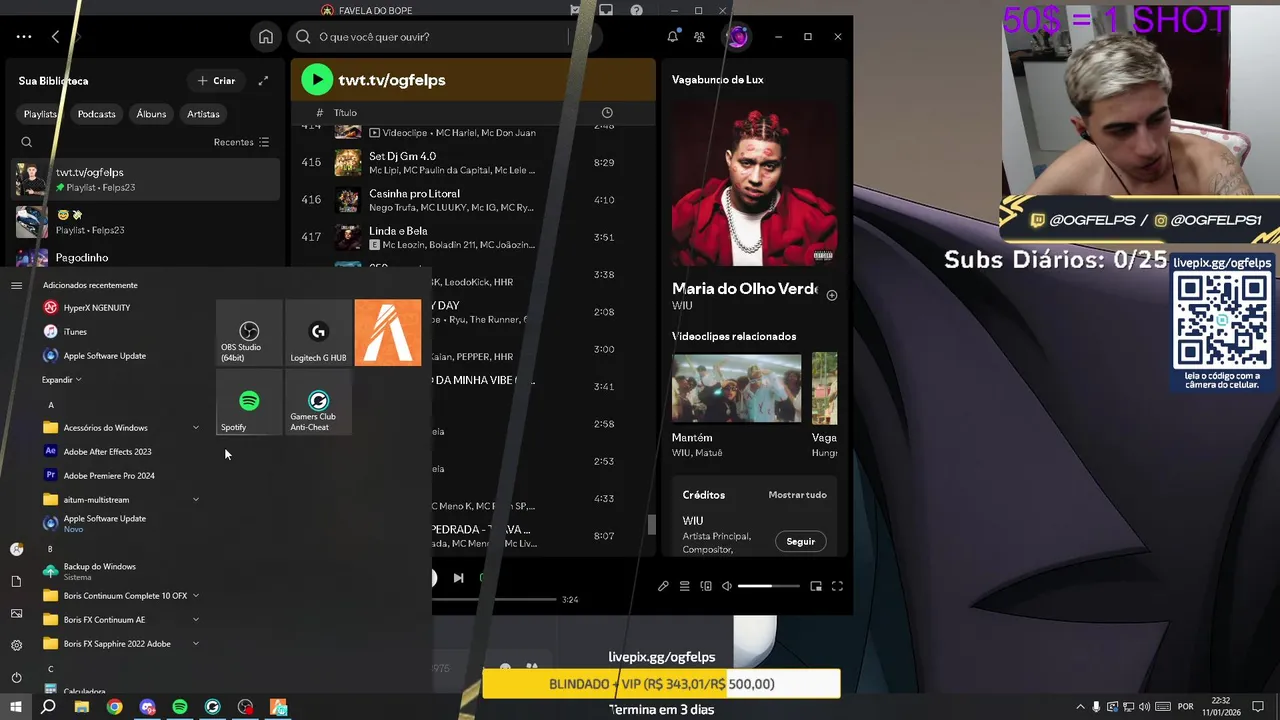Select the Álbuns filter chip
This screenshot has height=720, width=1280.
point(151,114)
